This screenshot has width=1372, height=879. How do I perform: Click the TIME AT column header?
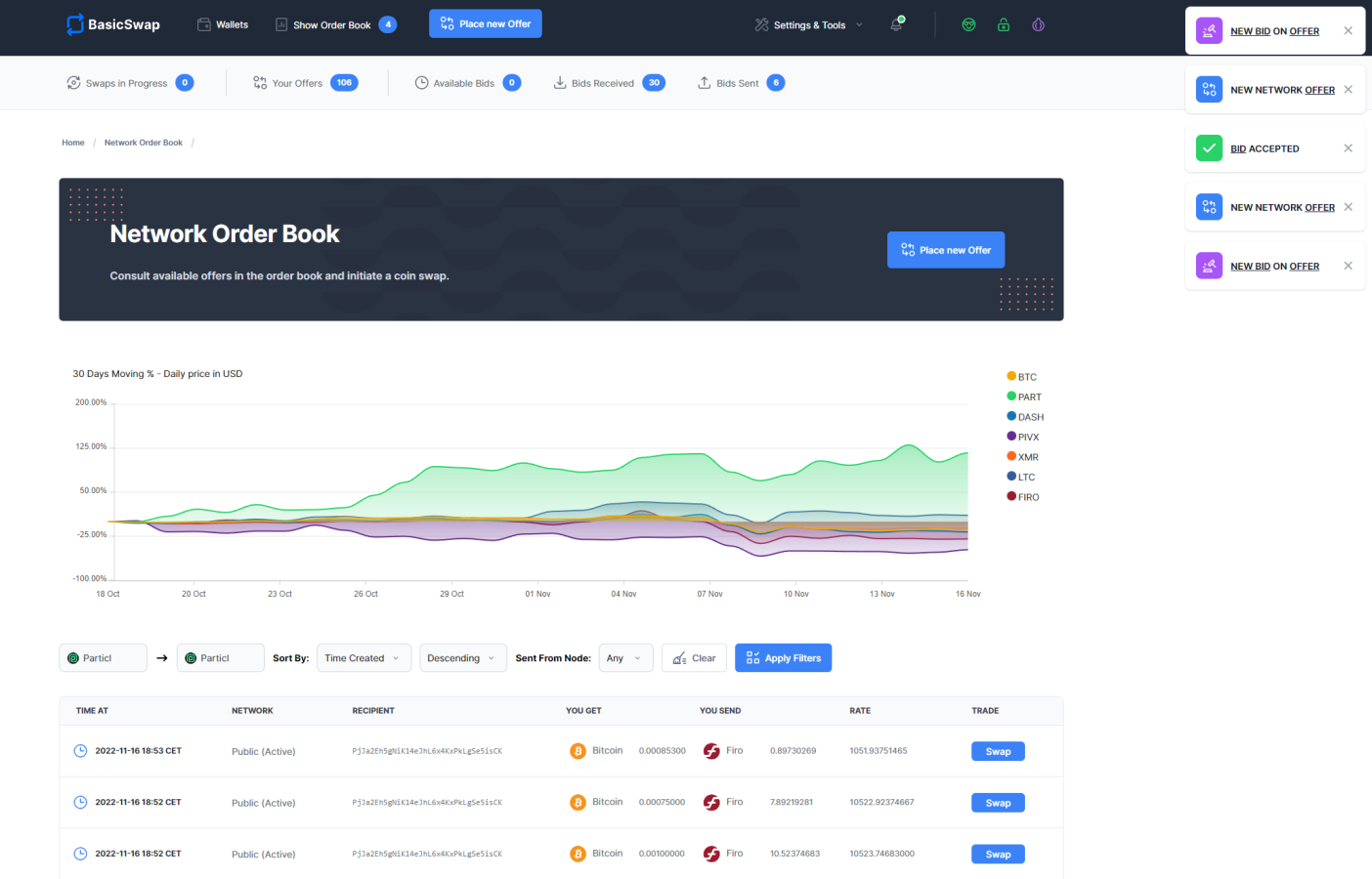[92, 711]
